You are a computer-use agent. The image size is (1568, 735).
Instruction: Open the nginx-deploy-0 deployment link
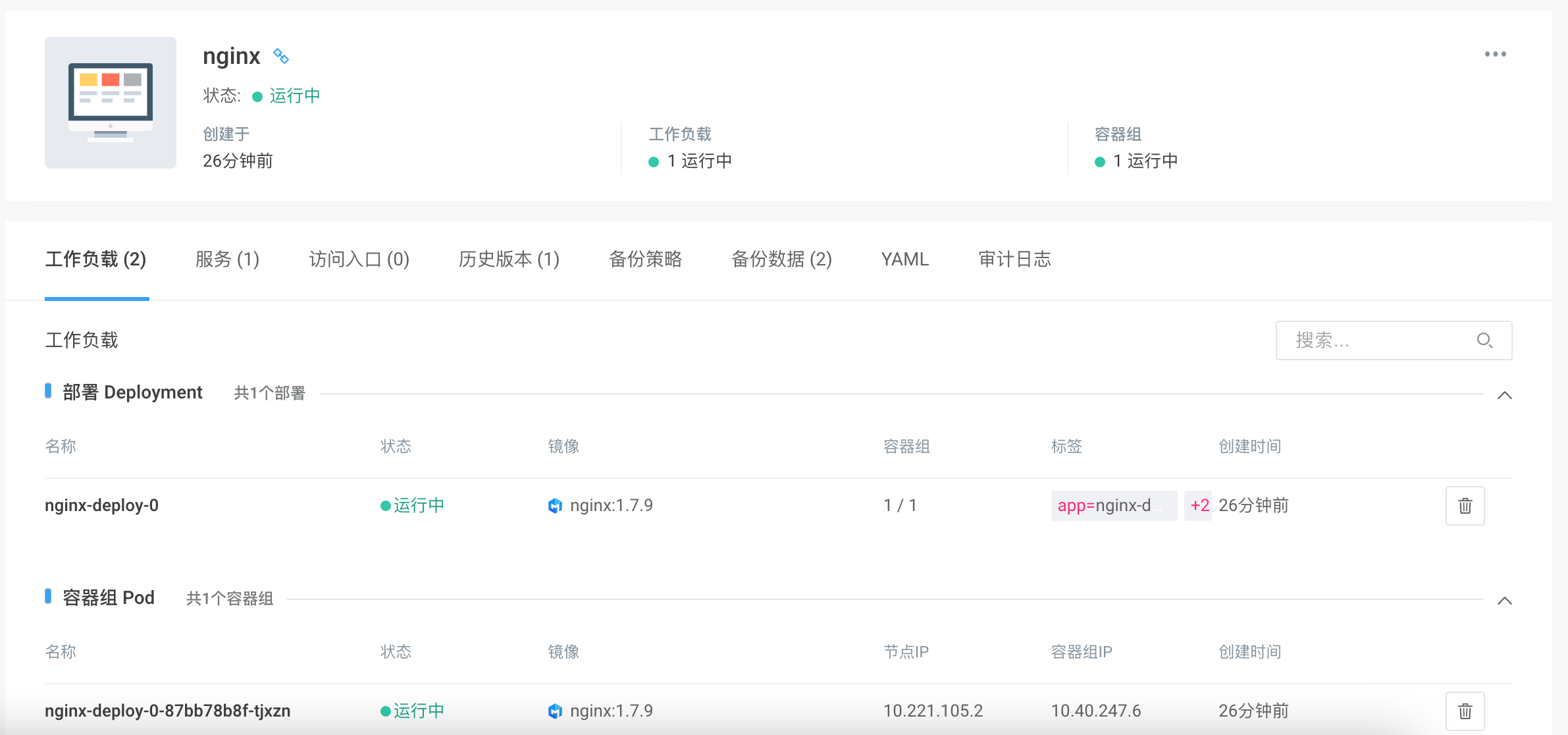coord(101,506)
